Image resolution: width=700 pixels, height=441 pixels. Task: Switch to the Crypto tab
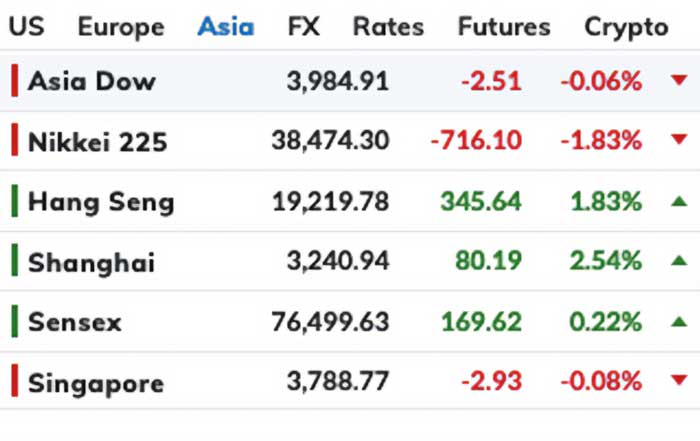[x=626, y=26]
